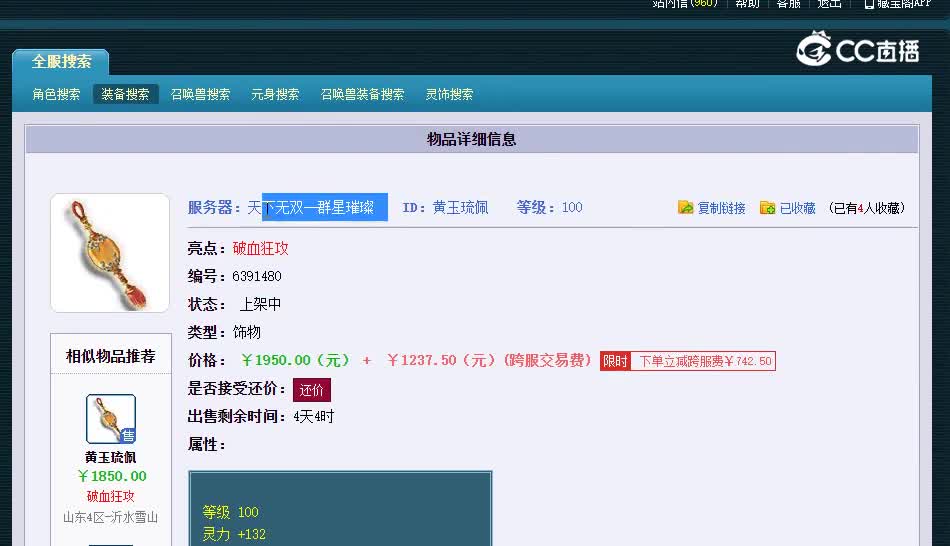Click similar item price ￥1850.00

(112, 476)
